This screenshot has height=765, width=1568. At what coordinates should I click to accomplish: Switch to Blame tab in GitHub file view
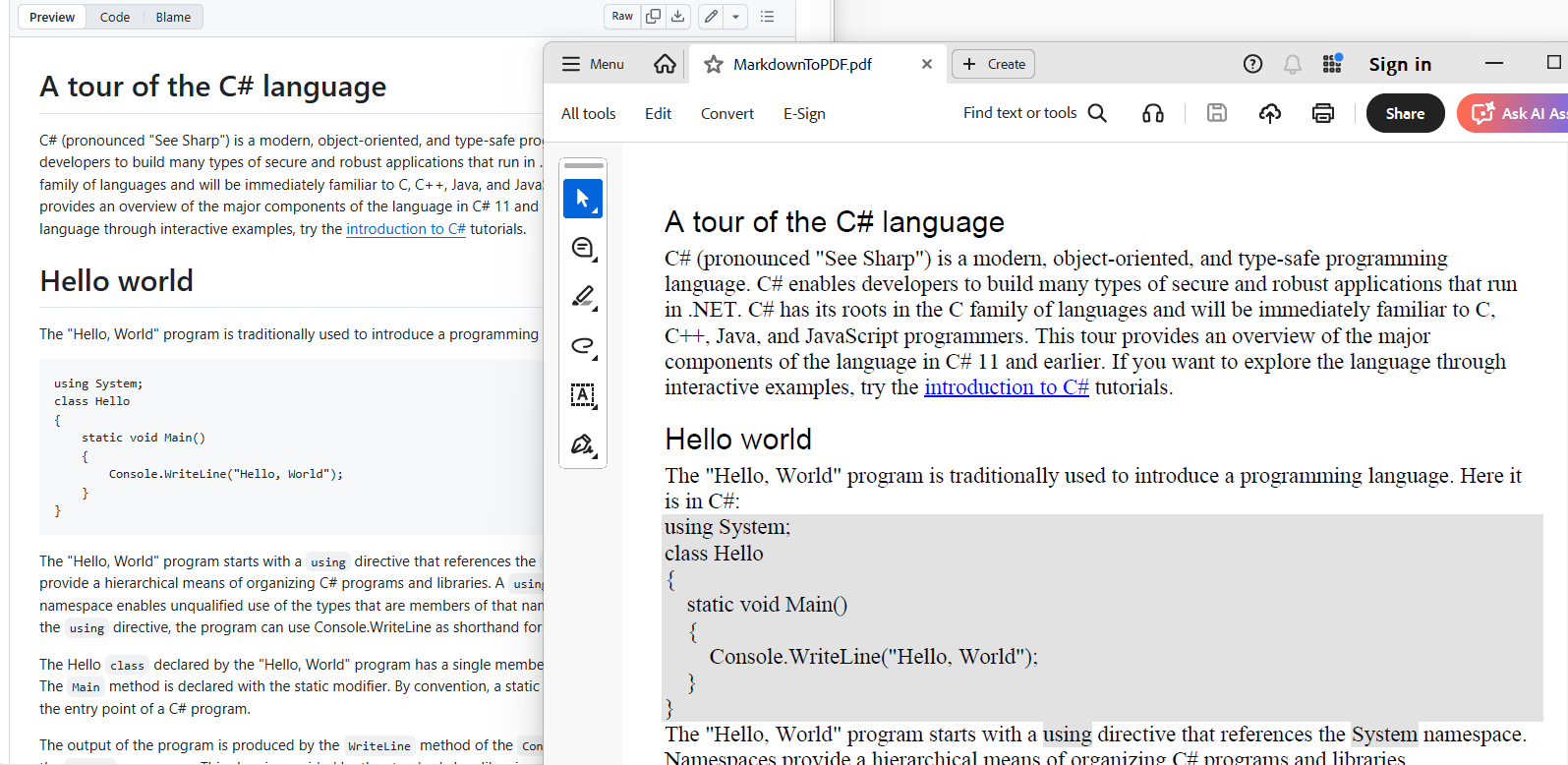(x=173, y=17)
